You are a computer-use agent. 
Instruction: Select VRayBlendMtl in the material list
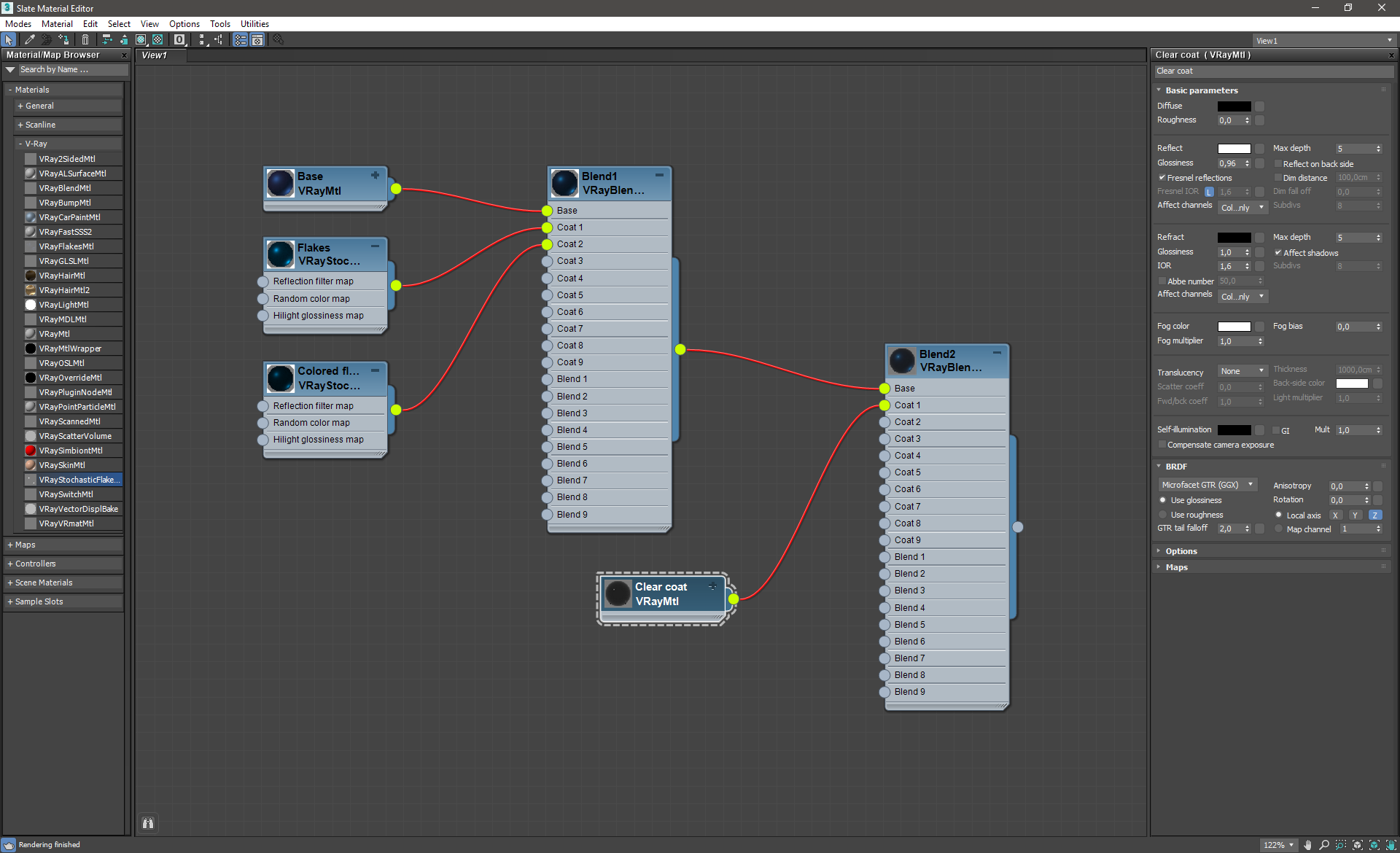[x=65, y=188]
